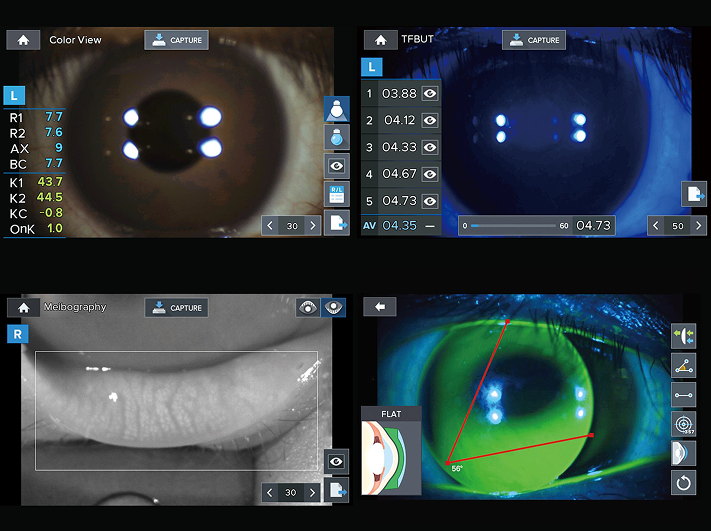Reset the view with the rotate arrow icon
711x531 pixels.
point(683,482)
